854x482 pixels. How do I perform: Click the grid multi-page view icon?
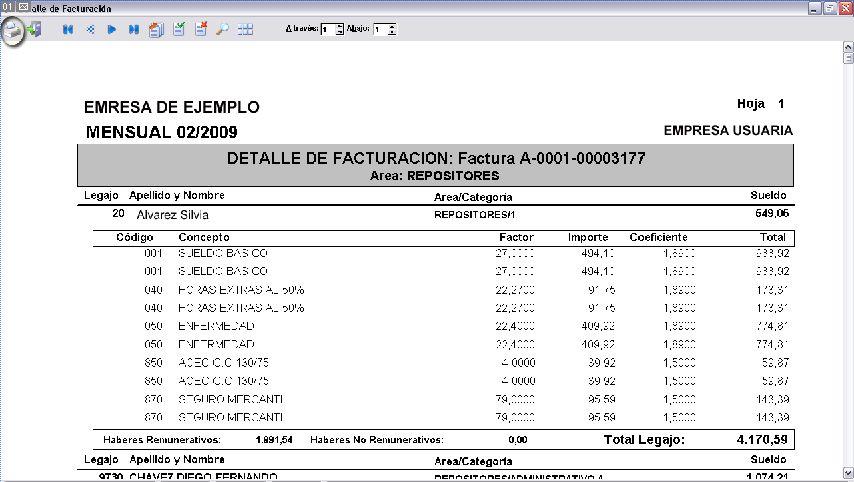(245, 30)
